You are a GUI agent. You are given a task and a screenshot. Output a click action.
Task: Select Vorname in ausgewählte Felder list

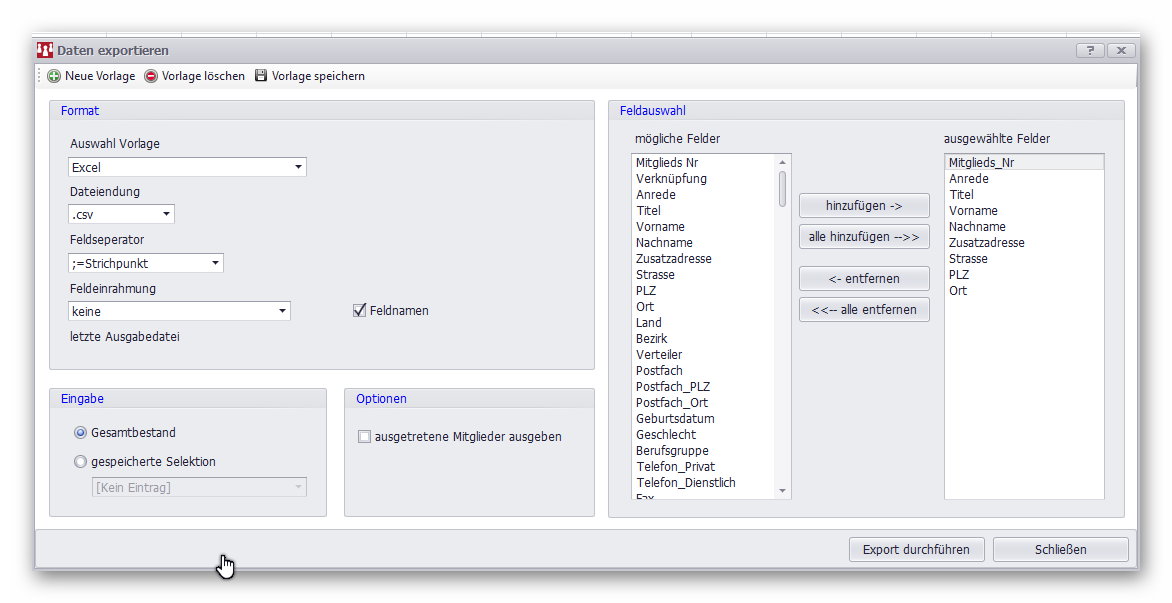[x=973, y=211]
